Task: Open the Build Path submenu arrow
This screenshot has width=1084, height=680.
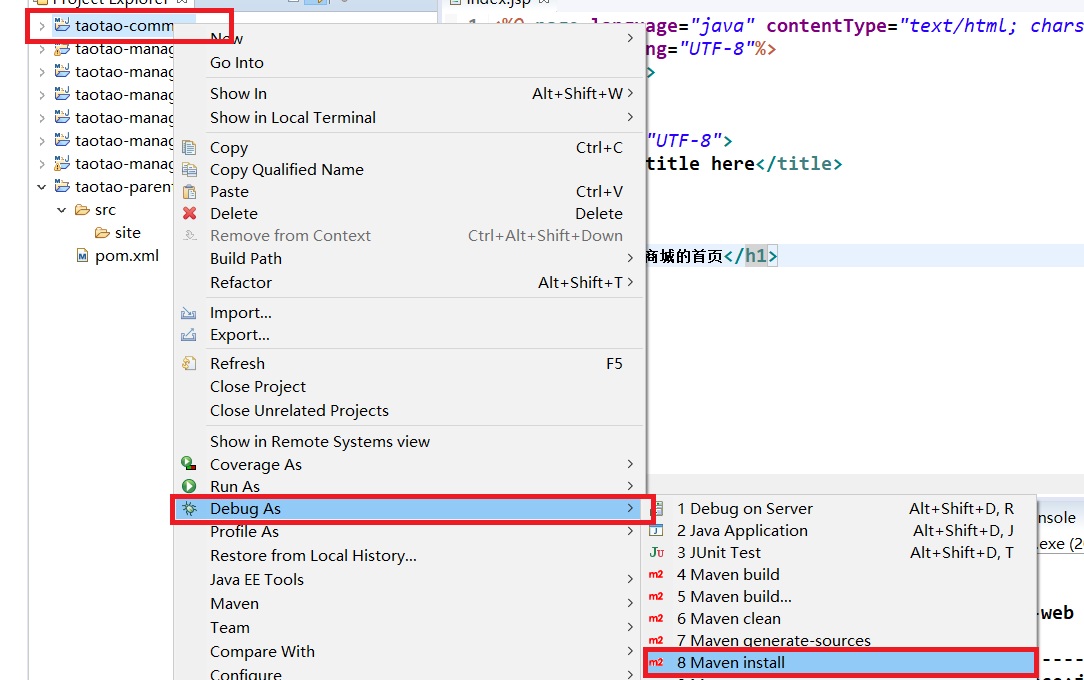Action: 630,258
